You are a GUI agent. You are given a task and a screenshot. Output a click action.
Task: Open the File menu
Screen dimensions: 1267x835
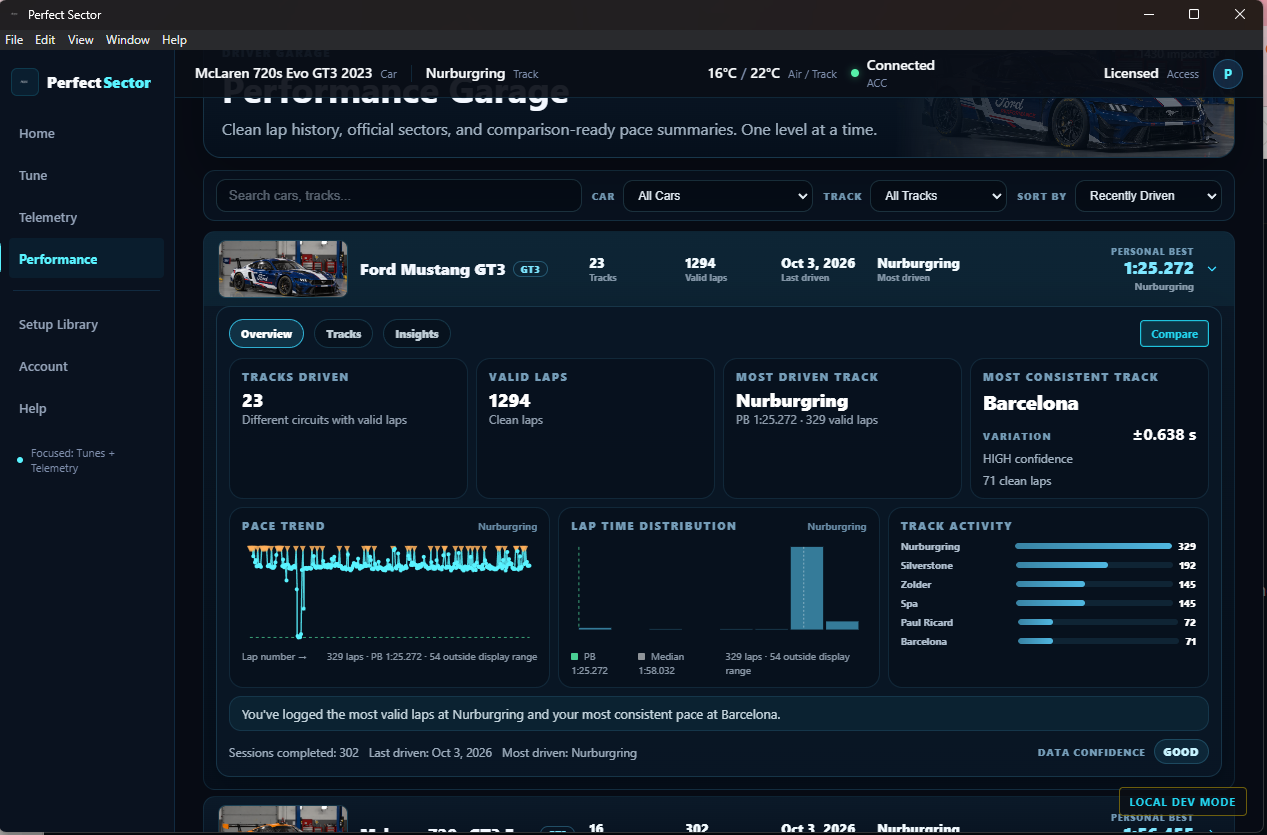point(14,40)
